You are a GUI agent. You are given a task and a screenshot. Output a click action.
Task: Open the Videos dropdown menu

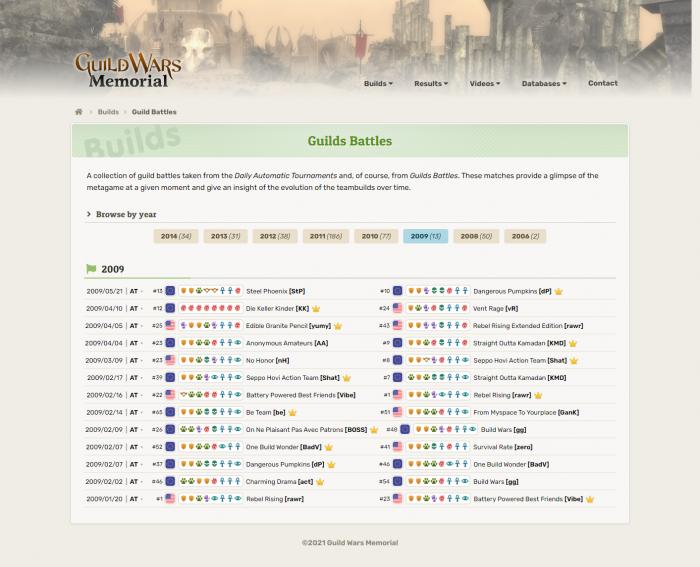pos(485,83)
